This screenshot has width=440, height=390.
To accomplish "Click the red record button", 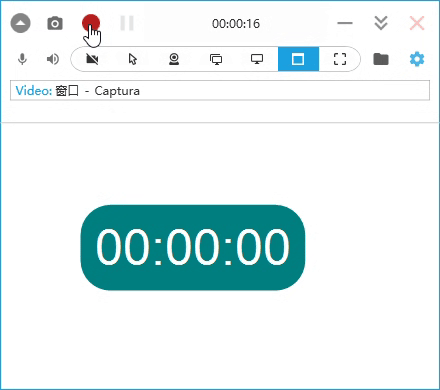I will coord(91,23).
